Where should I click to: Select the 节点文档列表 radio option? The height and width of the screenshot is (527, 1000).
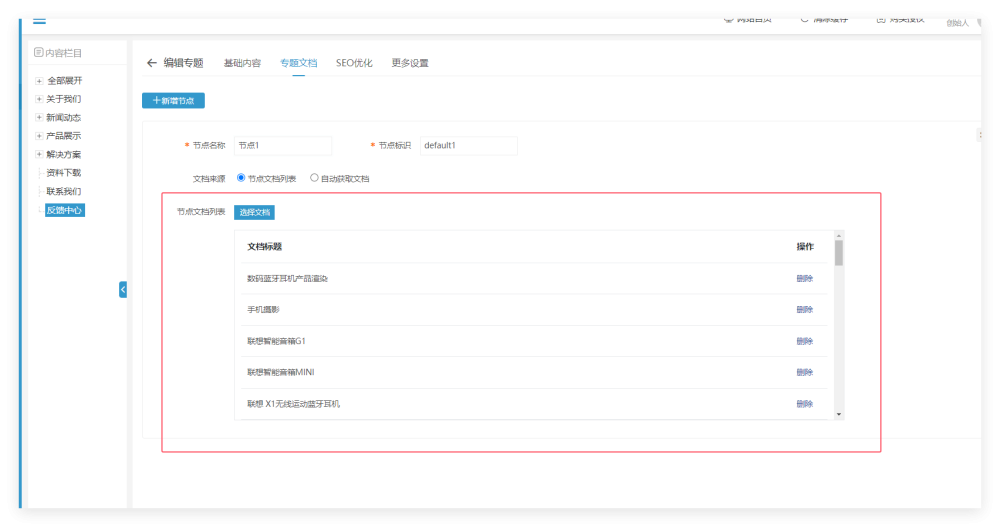(241, 178)
